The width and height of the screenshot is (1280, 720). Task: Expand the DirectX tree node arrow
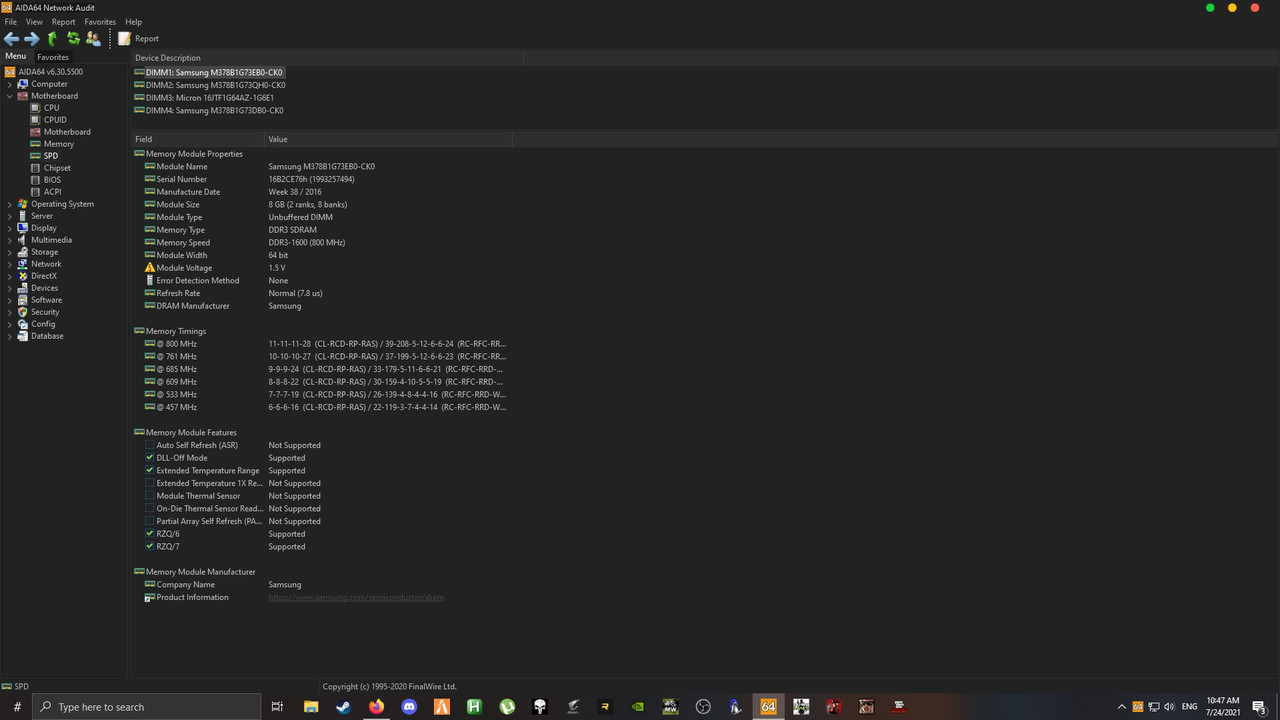10,276
